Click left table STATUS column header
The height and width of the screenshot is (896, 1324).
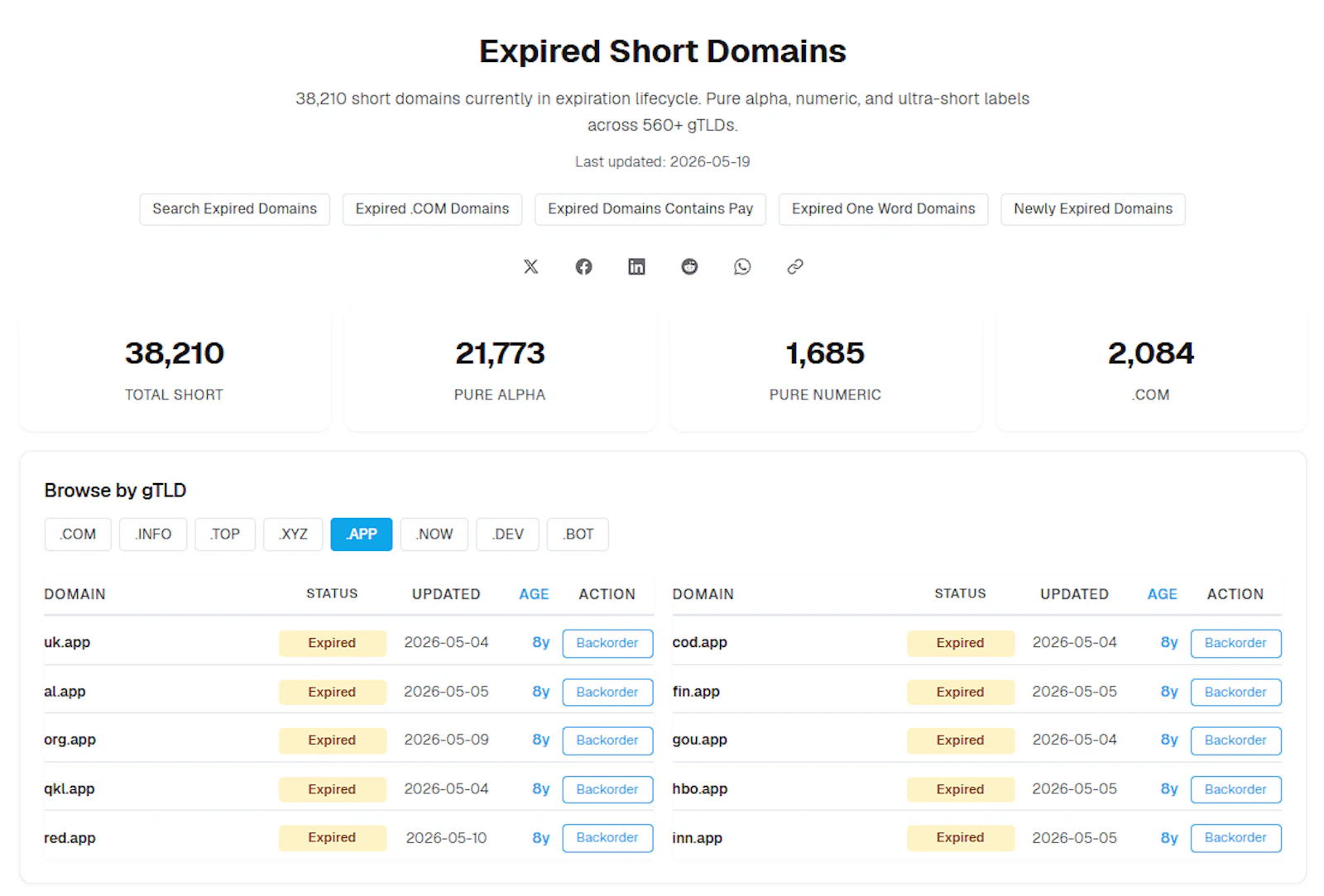pyautogui.click(x=332, y=593)
